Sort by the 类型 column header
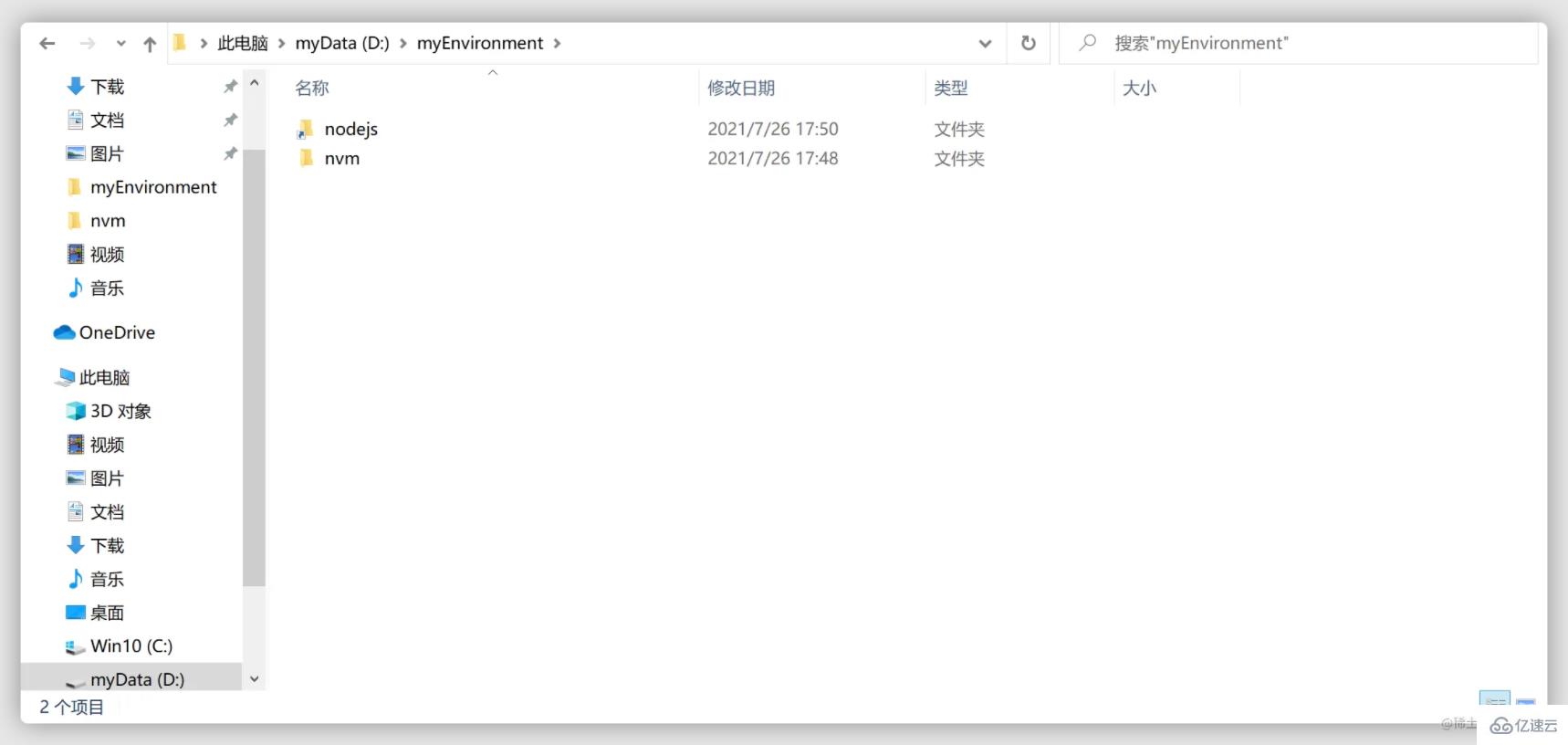Image resolution: width=1568 pixels, height=745 pixels. click(x=951, y=89)
